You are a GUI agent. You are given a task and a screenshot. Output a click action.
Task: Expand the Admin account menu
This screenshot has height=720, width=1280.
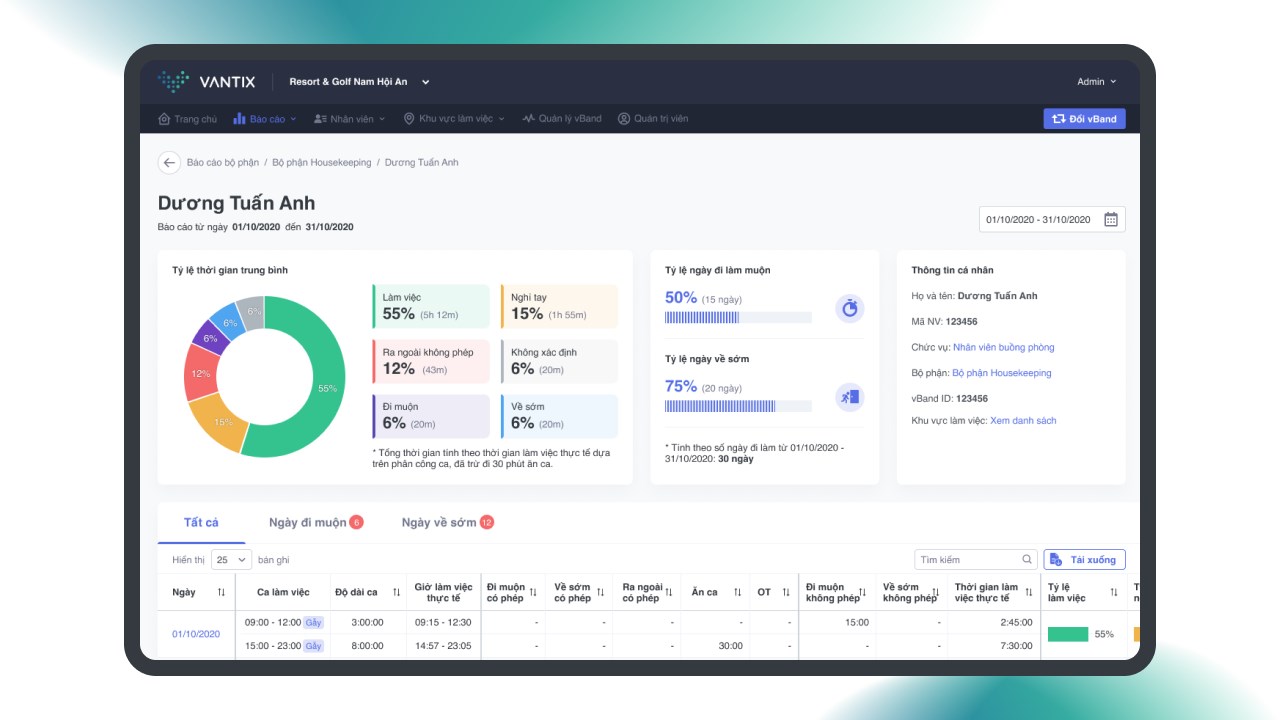click(1096, 82)
